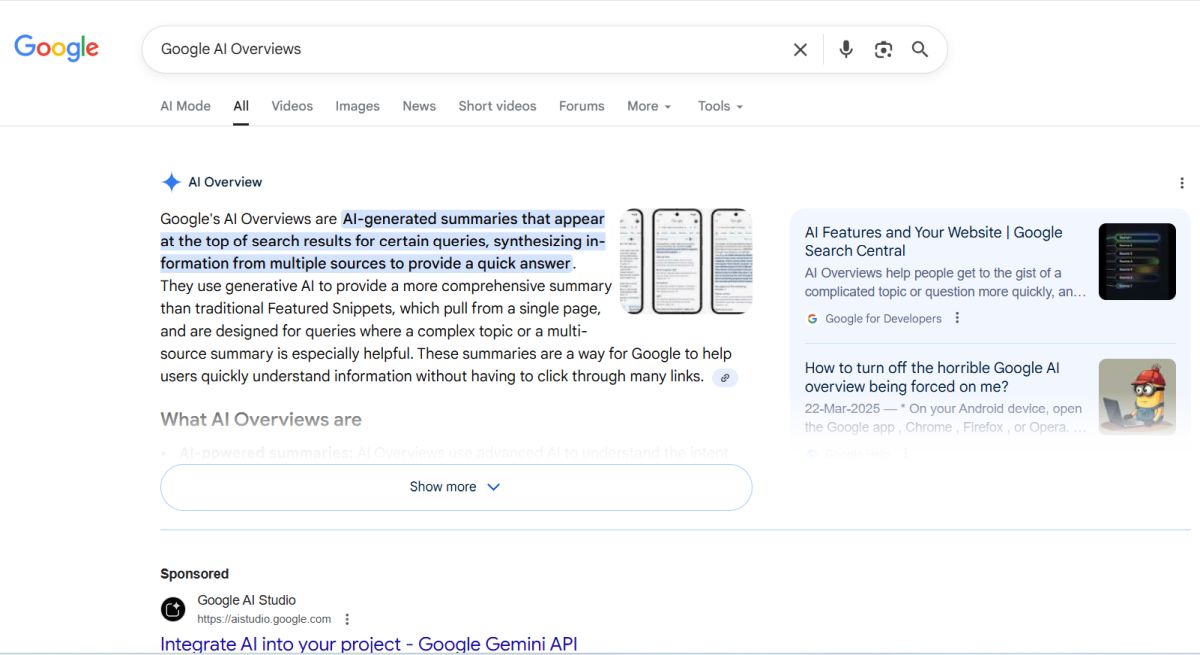Click the magnifying glass search button

click(x=920, y=50)
